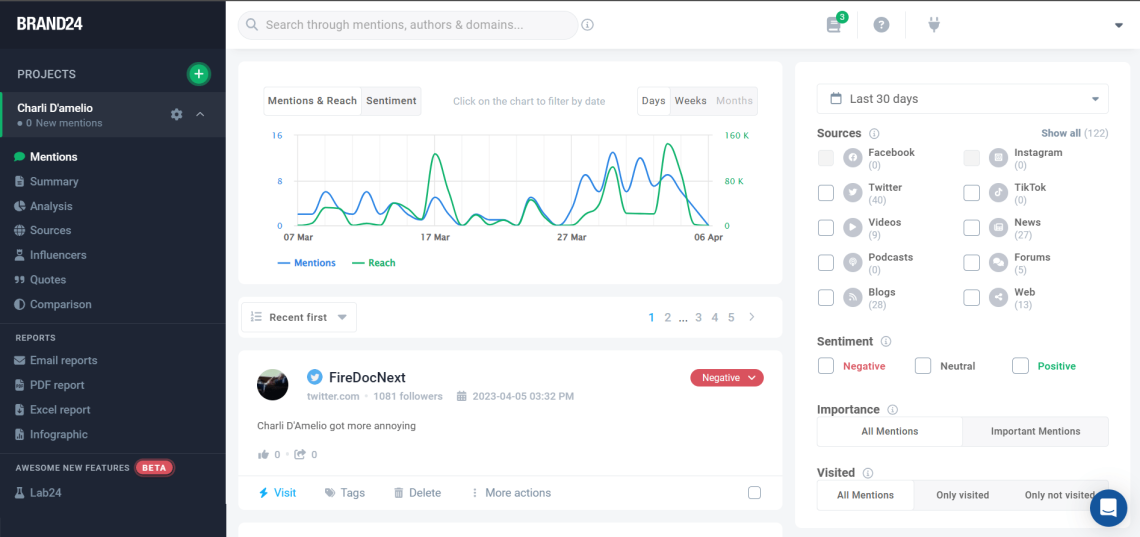Open the integrations plug icon
This screenshot has height=537, width=1140.
tap(934, 25)
